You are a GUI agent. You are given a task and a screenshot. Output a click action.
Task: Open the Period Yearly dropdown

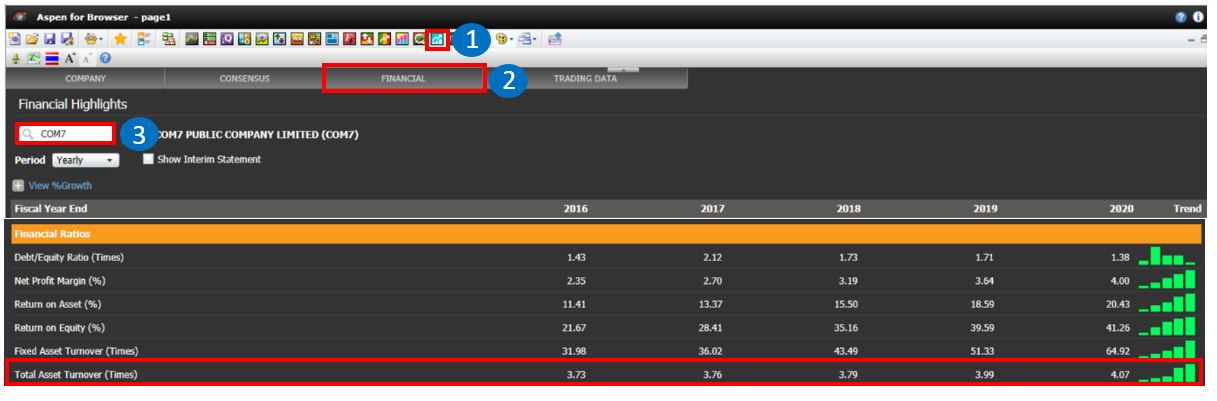85,160
